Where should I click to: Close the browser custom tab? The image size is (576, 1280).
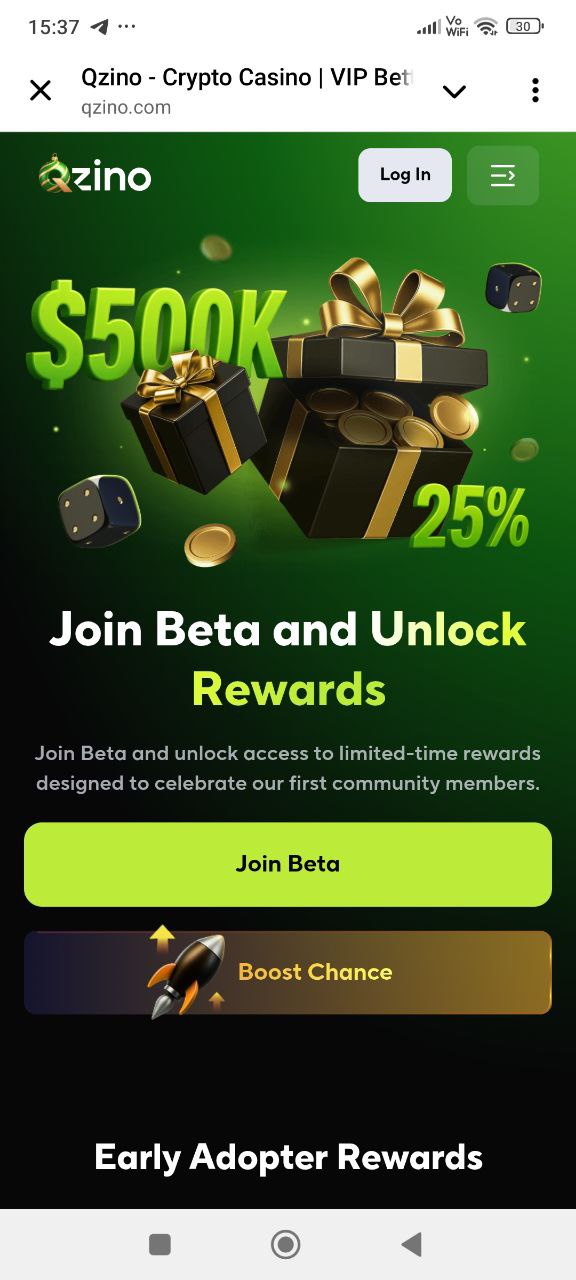point(40,91)
